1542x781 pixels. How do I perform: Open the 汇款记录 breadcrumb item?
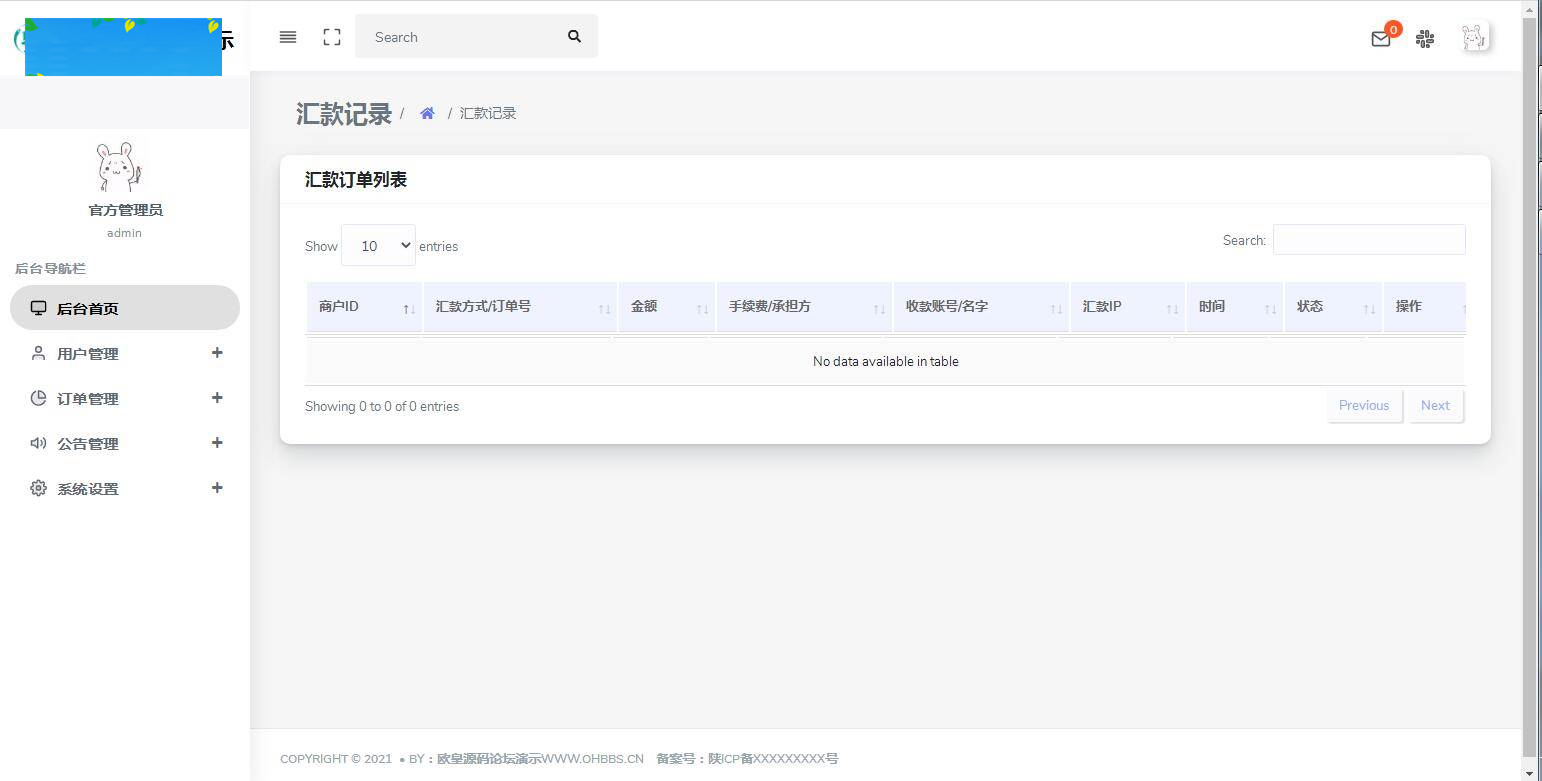pyautogui.click(x=487, y=113)
